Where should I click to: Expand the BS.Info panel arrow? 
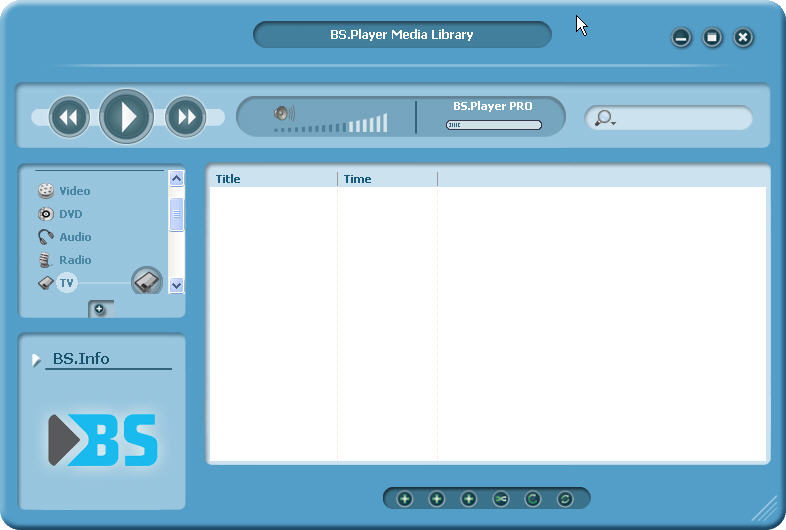coord(37,359)
